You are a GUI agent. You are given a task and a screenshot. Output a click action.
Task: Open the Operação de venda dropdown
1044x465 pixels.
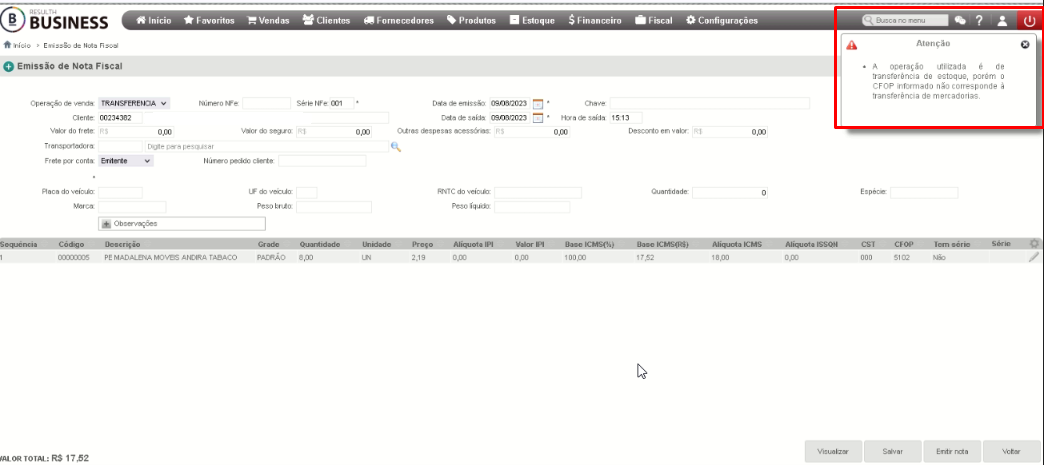134,103
